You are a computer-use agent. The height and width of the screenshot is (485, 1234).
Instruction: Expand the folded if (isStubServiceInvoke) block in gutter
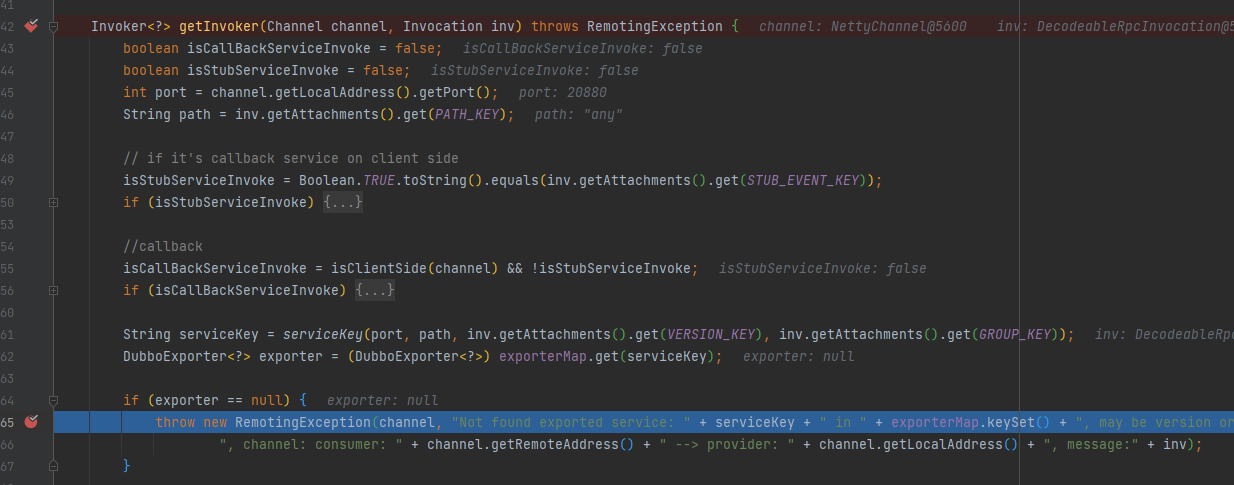pos(53,202)
